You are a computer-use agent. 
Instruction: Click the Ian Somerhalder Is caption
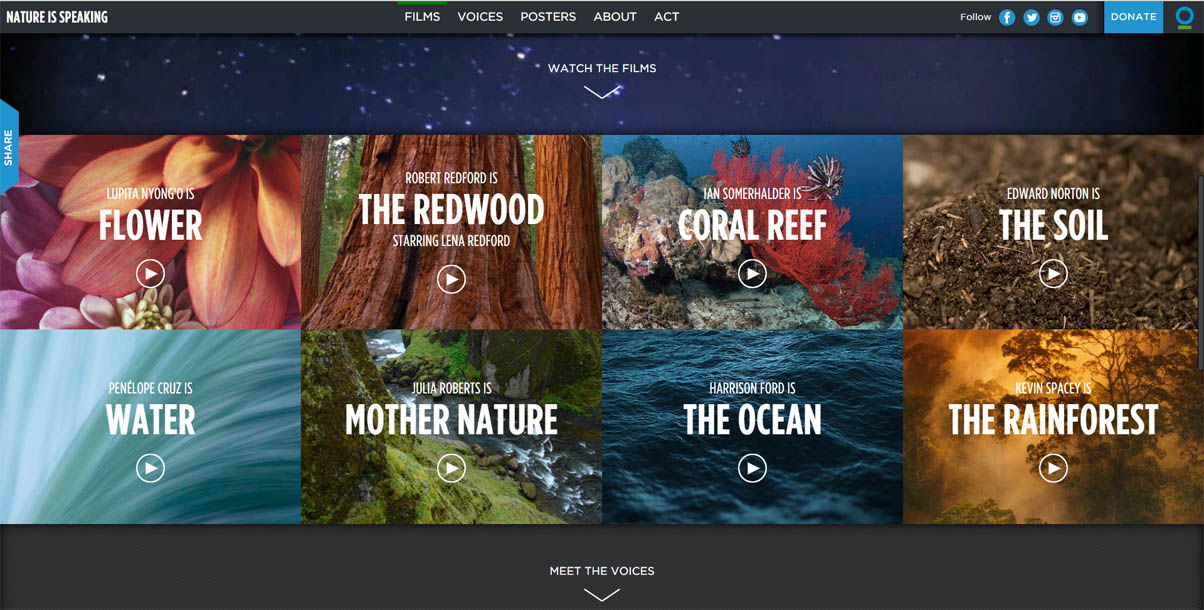tap(752, 194)
